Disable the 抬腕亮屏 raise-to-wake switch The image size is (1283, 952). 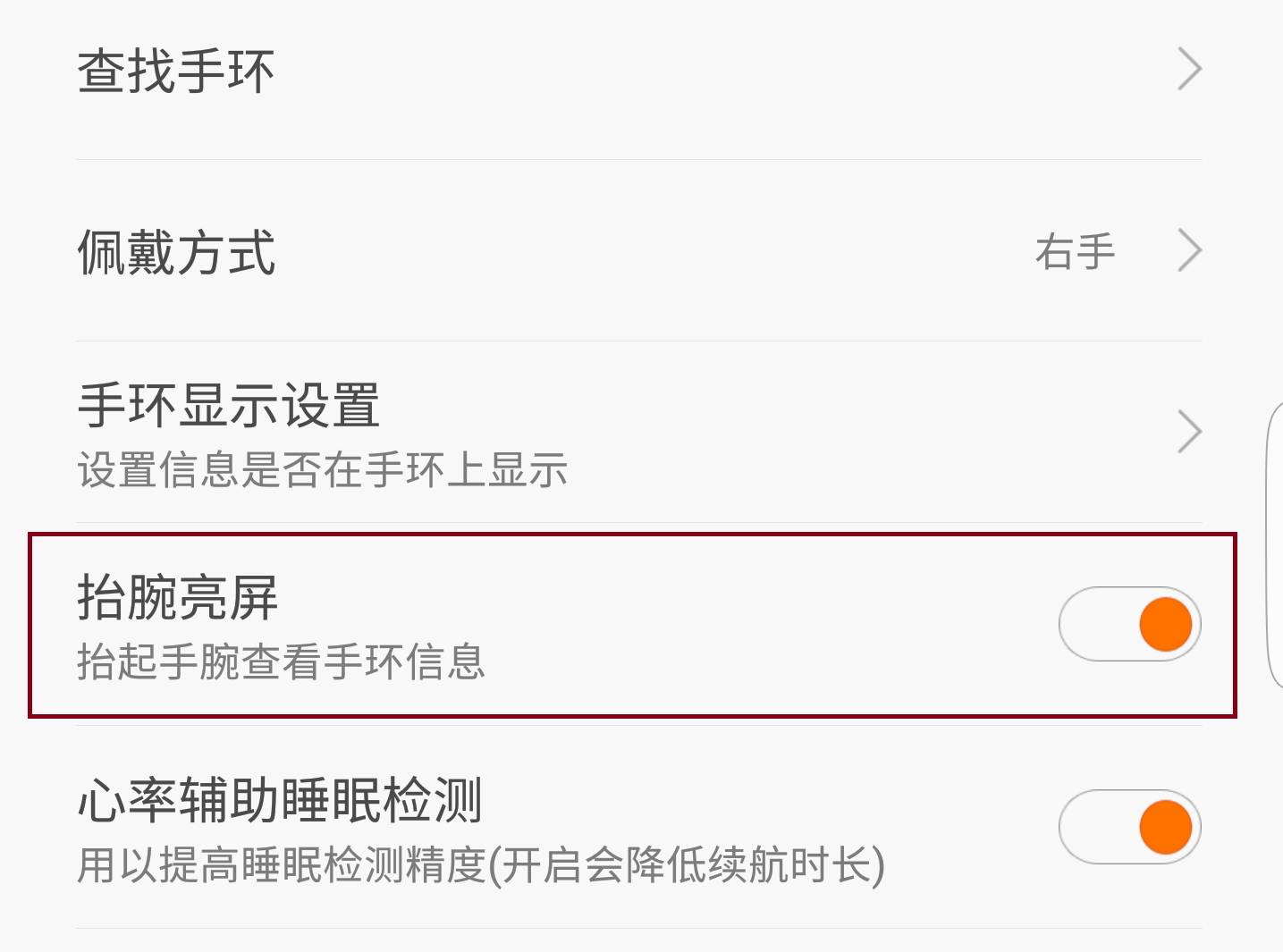pos(1130,624)
